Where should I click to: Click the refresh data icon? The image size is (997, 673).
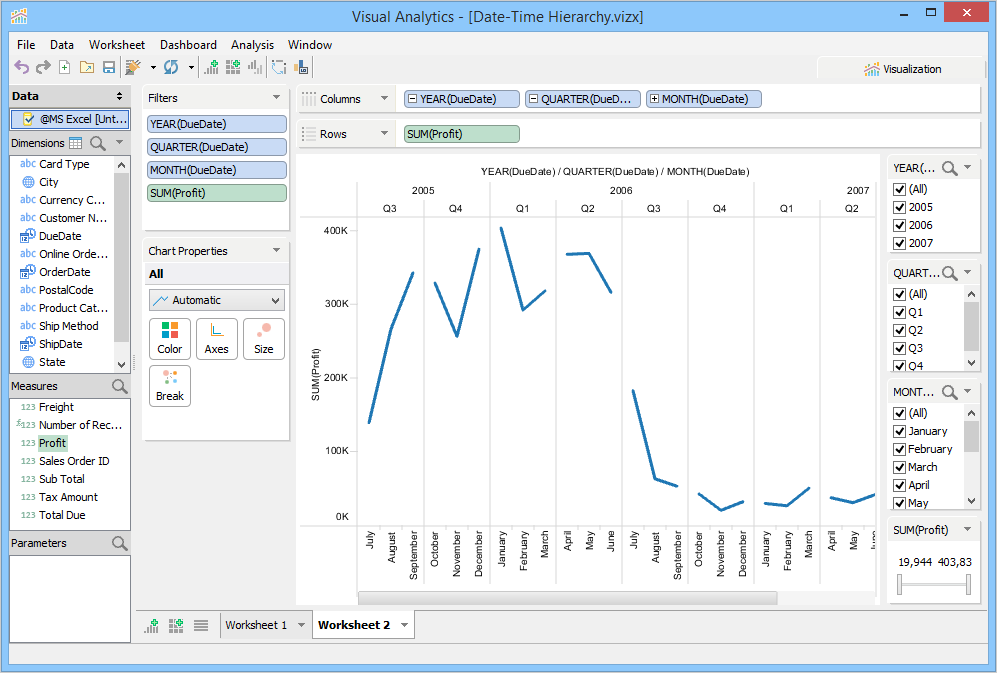point(171,67)
